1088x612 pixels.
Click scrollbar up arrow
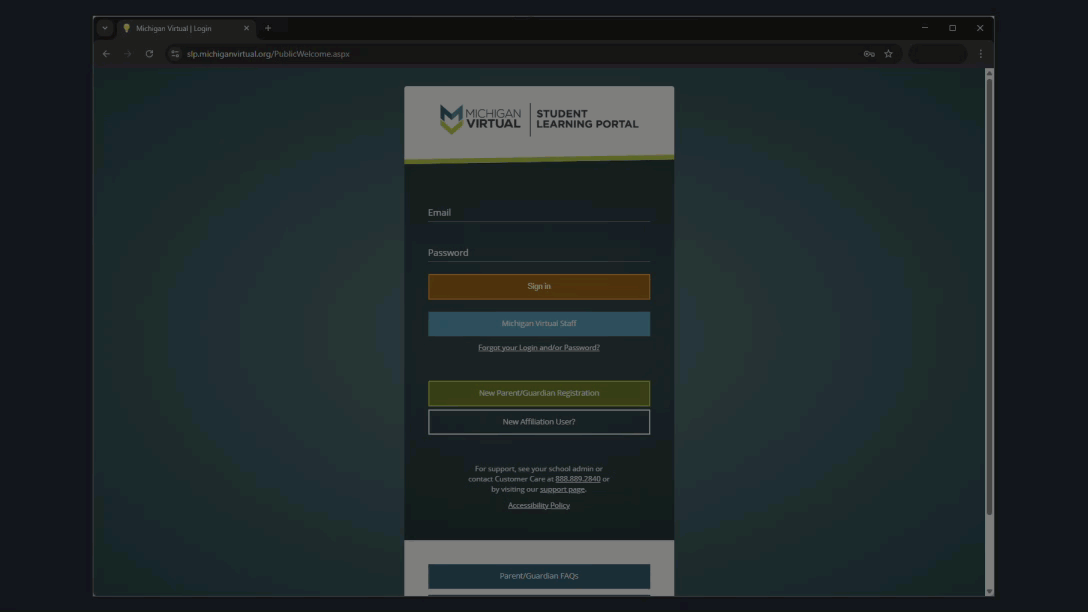pos(989,73)
